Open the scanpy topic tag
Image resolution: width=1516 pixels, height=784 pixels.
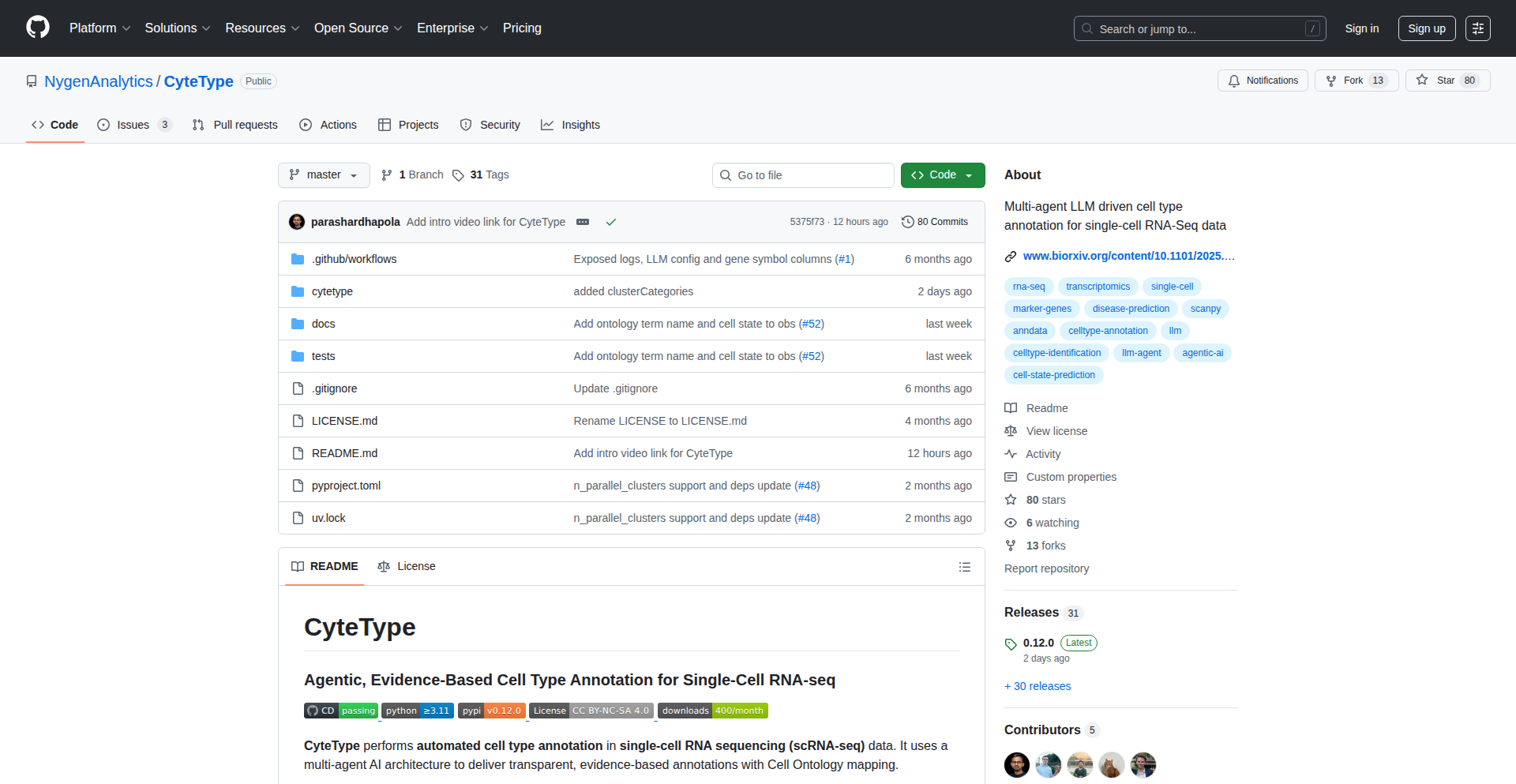[1205, 309]
